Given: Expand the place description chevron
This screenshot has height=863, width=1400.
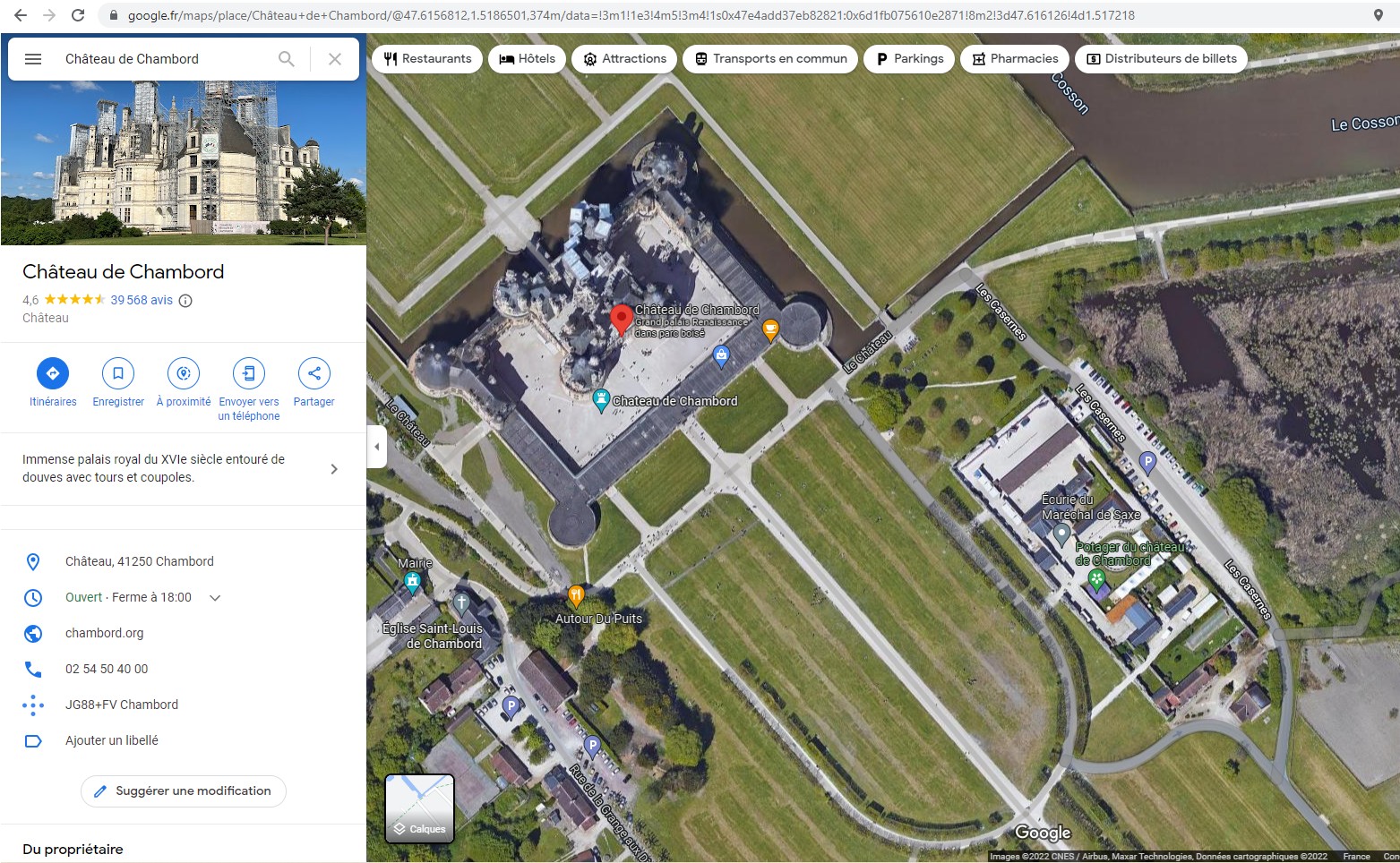Looking at the screenshot, I should (x=334, y=469).
